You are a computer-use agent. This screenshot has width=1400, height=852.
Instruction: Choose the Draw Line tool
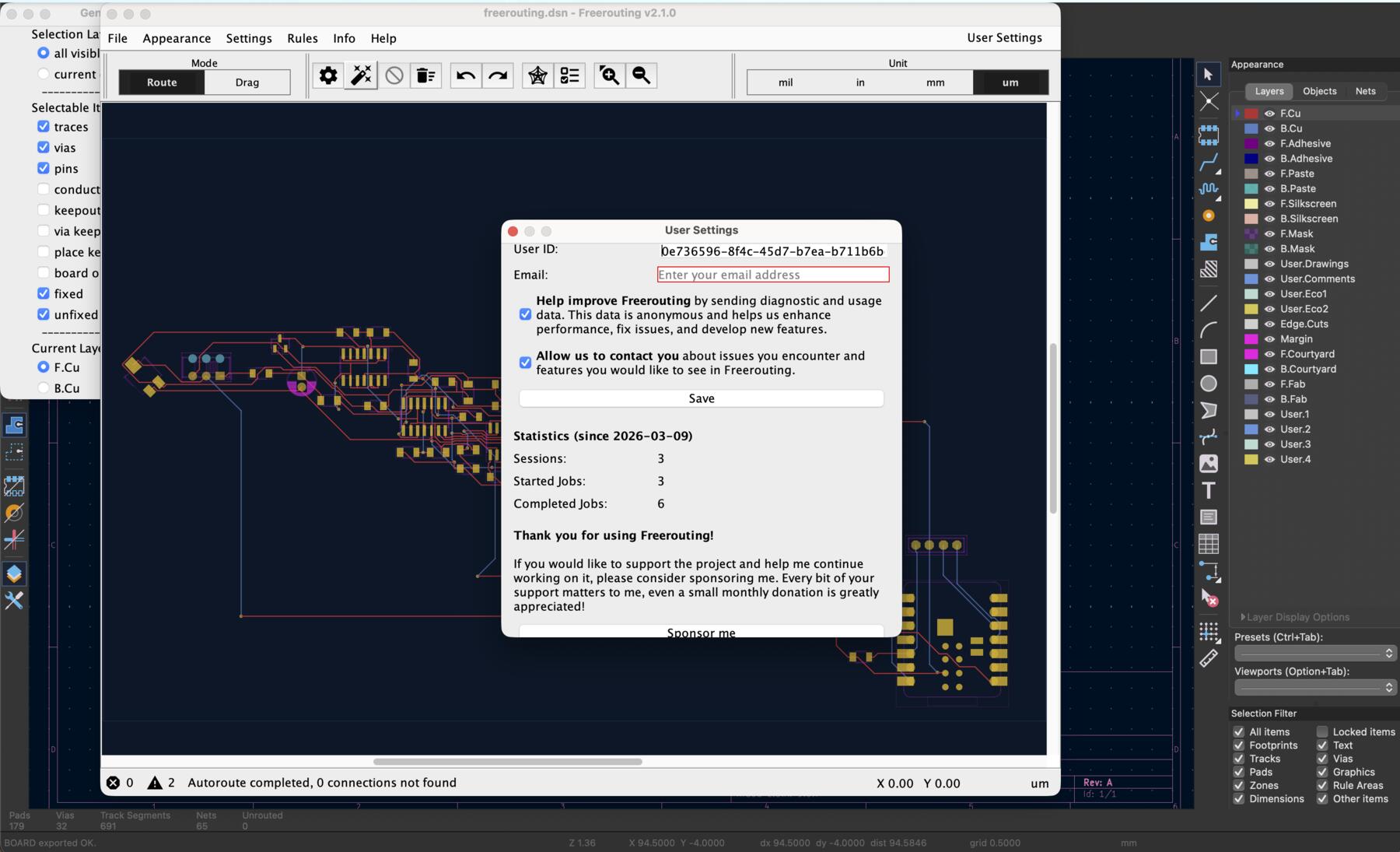(x=1208, y=303)
